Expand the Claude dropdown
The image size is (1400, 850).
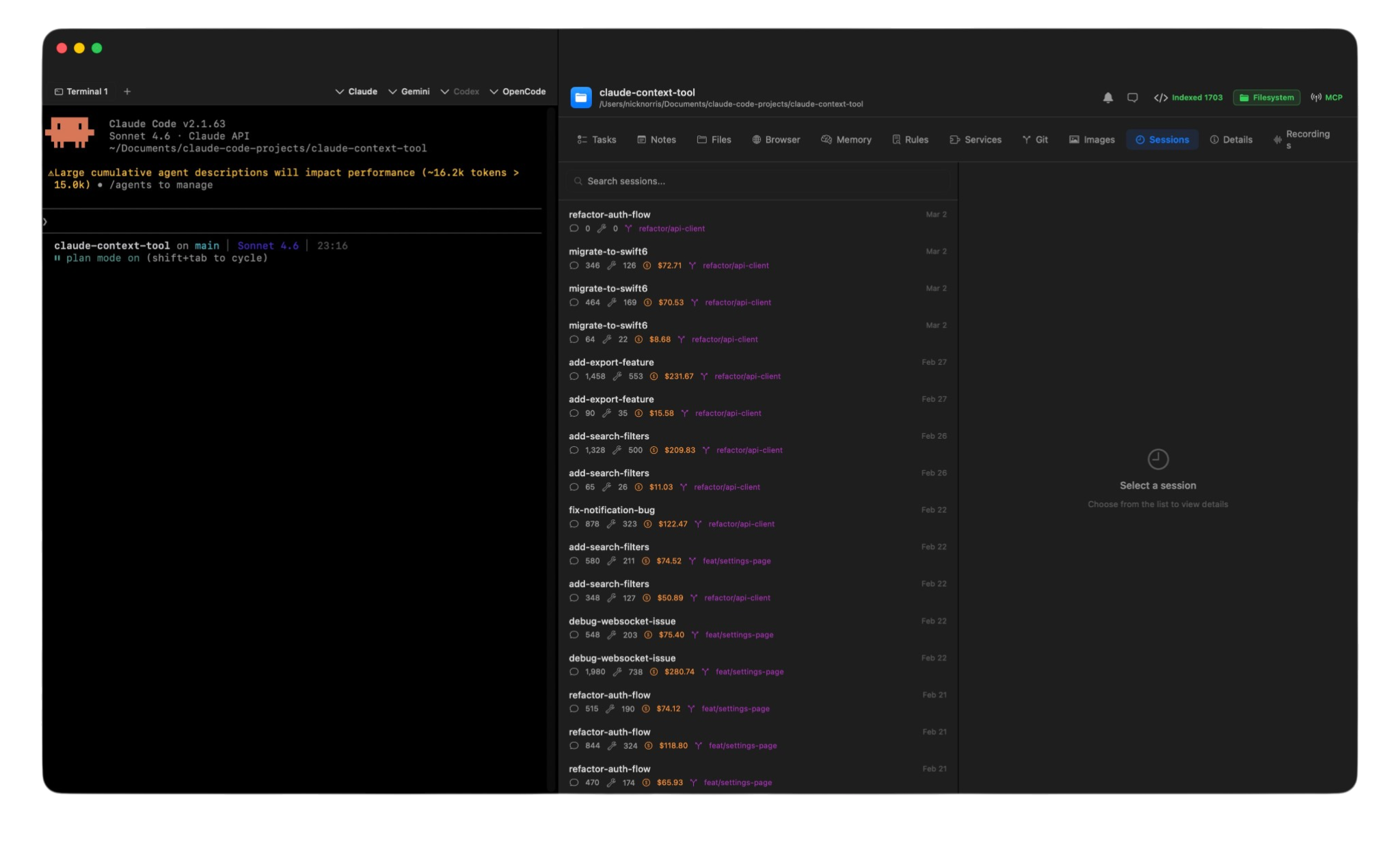coord(356,92)
